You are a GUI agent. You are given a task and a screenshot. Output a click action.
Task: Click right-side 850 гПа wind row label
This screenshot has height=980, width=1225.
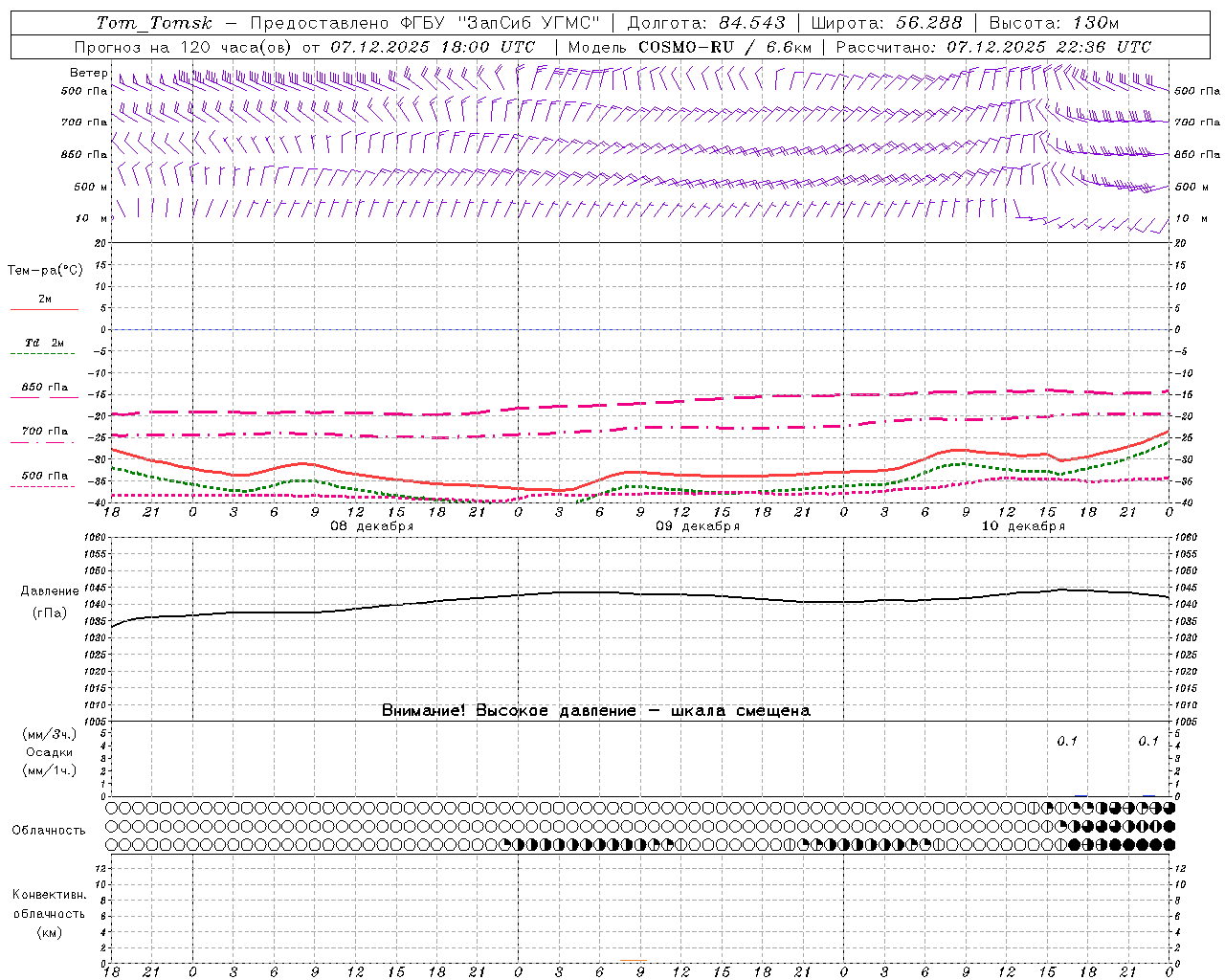pyautogui.click(x=1197, y=154)
